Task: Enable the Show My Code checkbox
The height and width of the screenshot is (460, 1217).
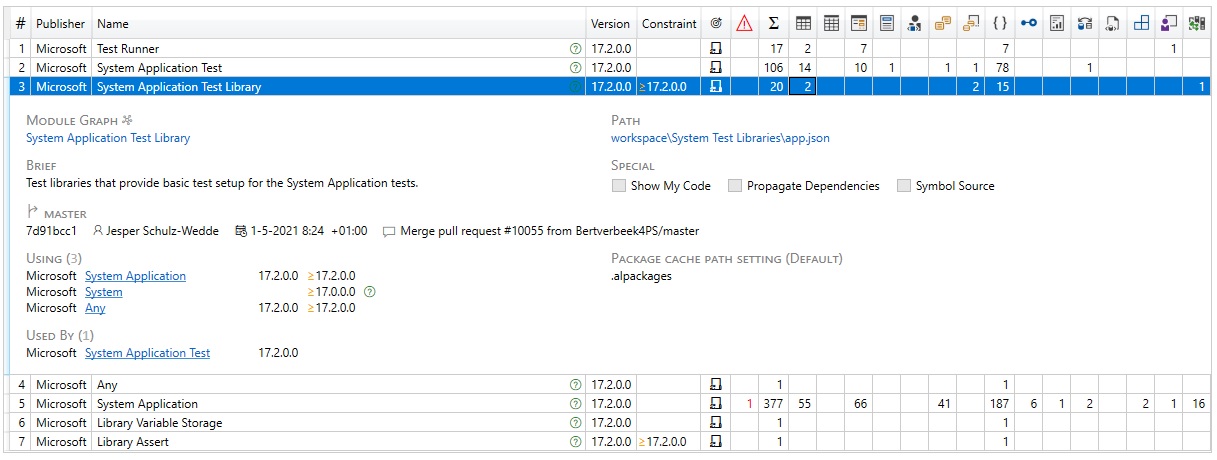Action: (618, 186)
